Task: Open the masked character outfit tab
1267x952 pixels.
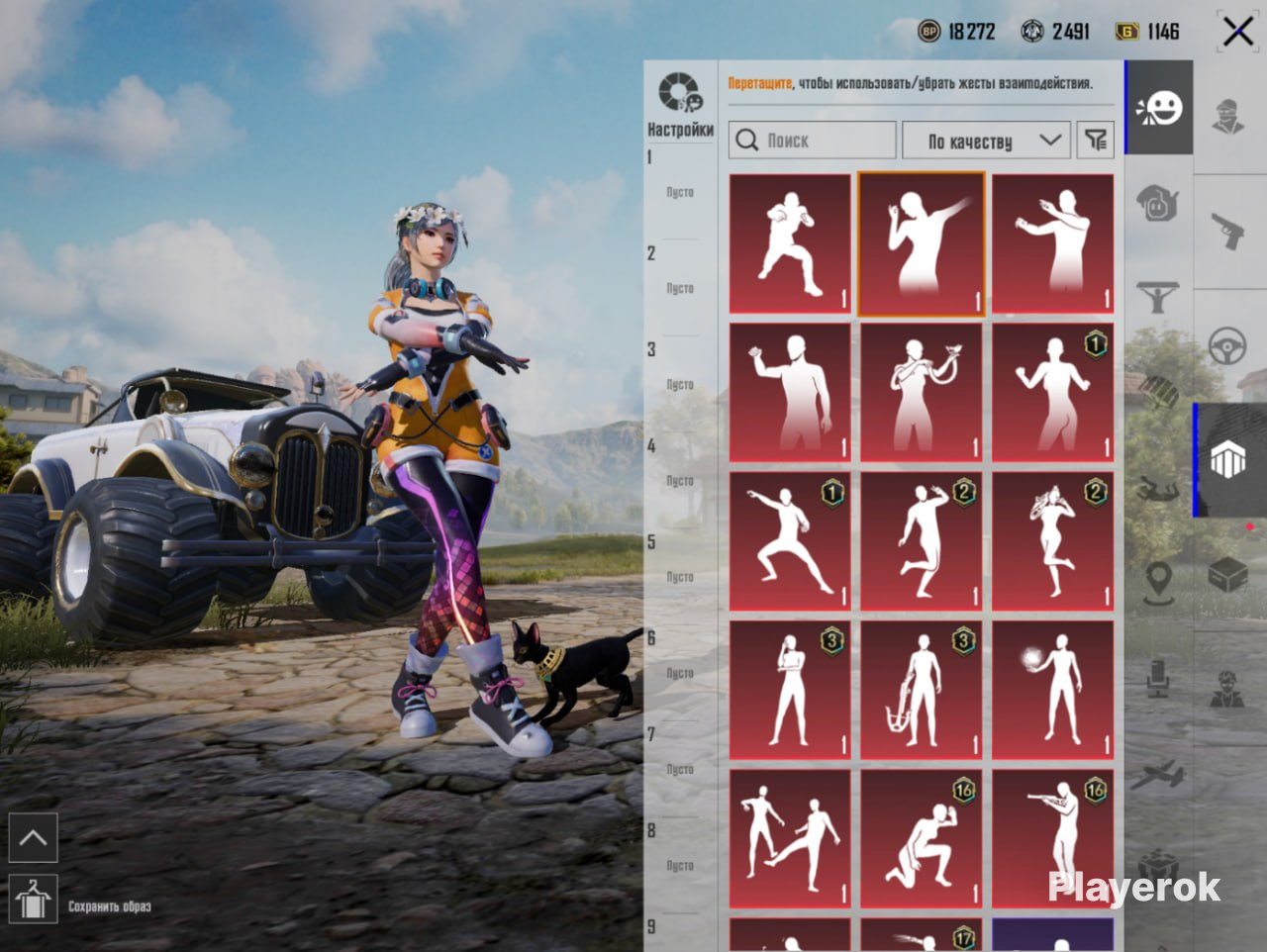Action: pos(1229,115)
